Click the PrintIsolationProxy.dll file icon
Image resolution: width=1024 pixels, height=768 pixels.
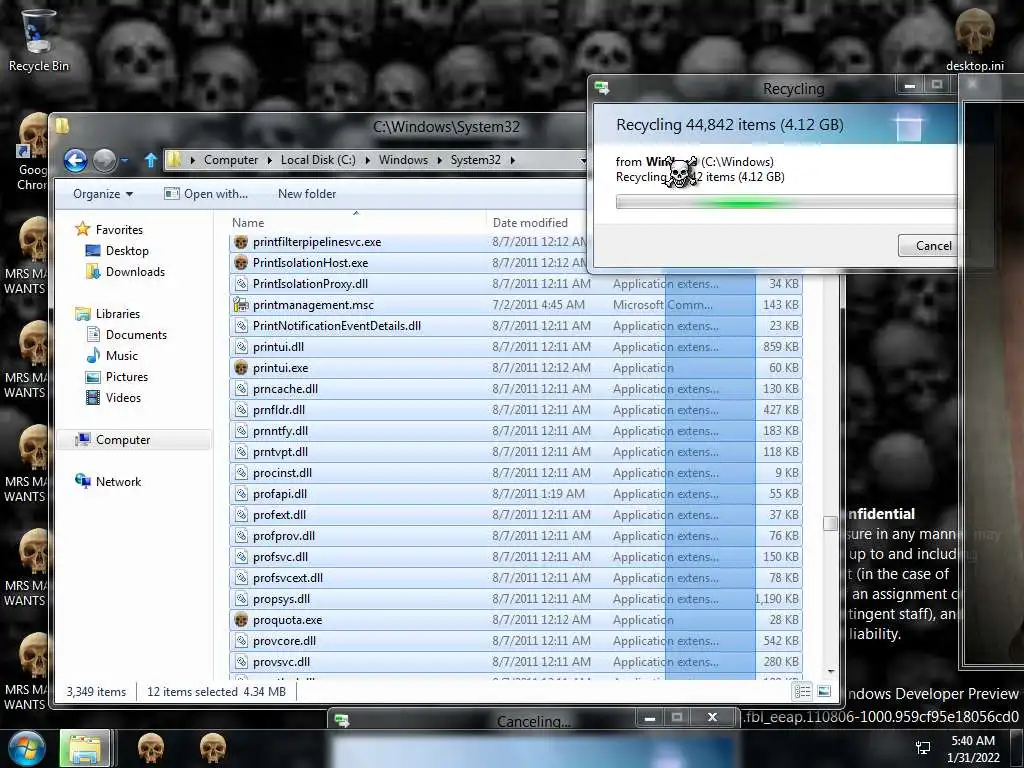click(x=241, y=284)
